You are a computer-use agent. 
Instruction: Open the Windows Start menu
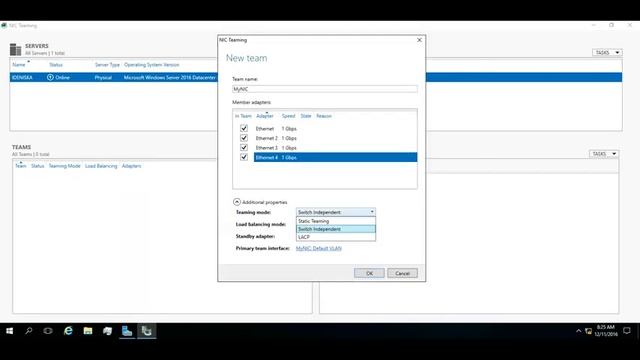9,331
